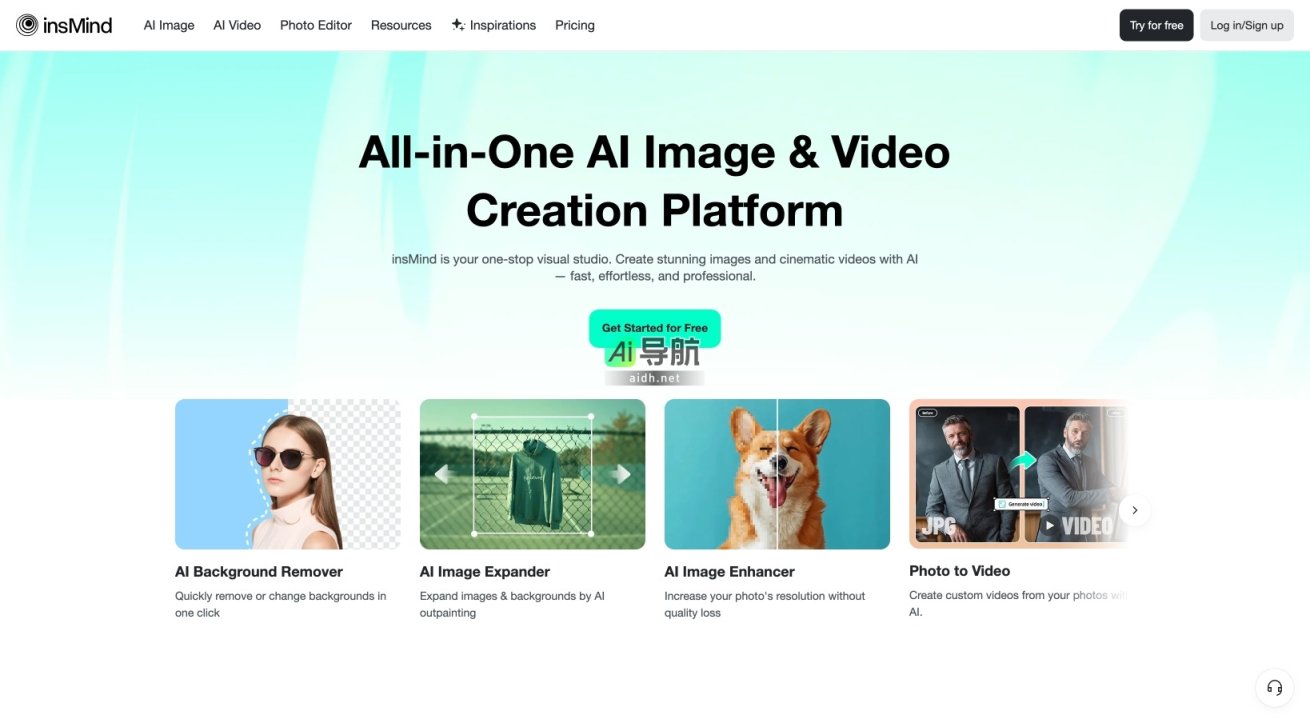
Task: Click the Get Started for Free button
Action: (x=655, y=327)
